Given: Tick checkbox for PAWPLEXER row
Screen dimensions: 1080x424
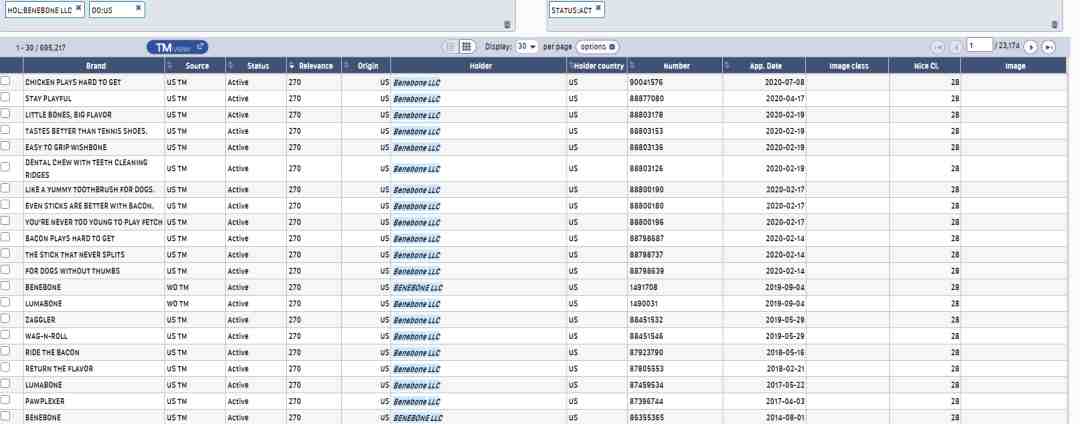Looking at the screenshot, I should click(6, 401).
